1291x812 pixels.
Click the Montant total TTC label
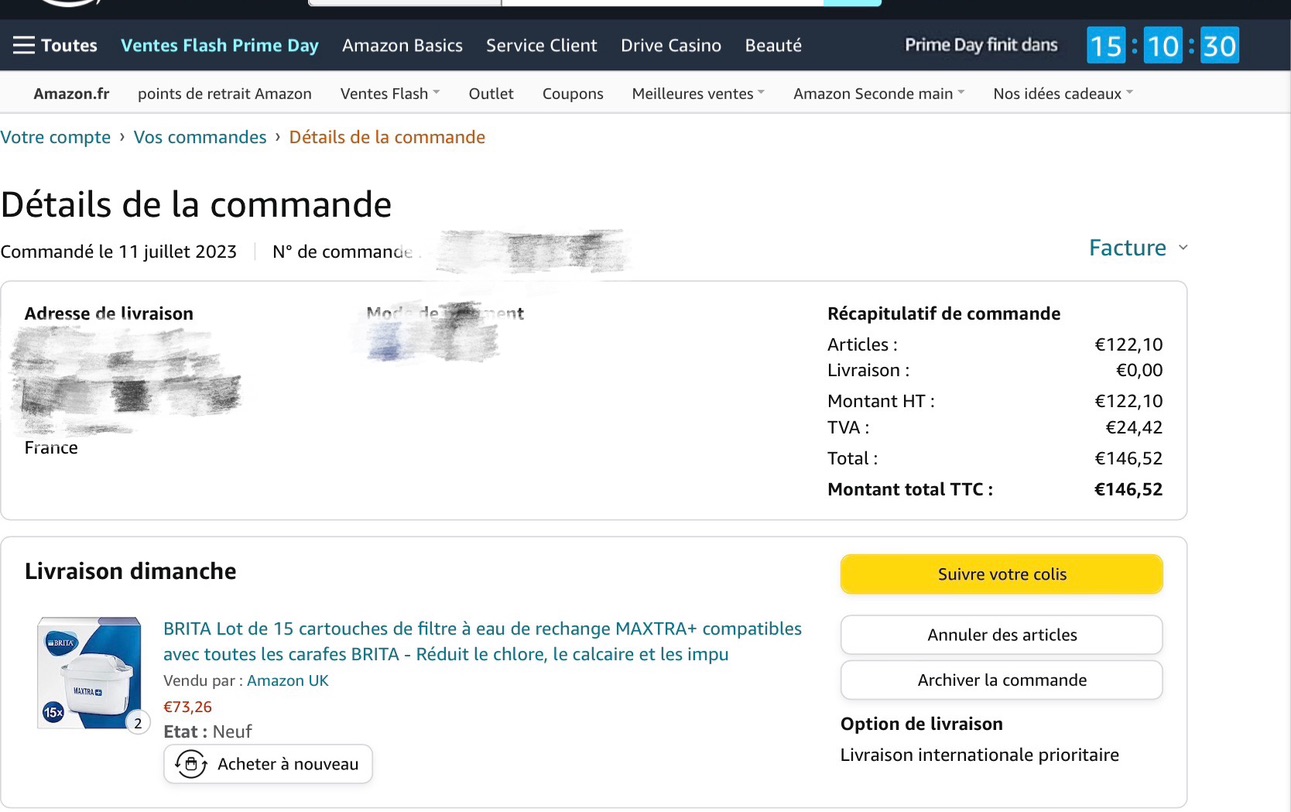coord(910,489)
